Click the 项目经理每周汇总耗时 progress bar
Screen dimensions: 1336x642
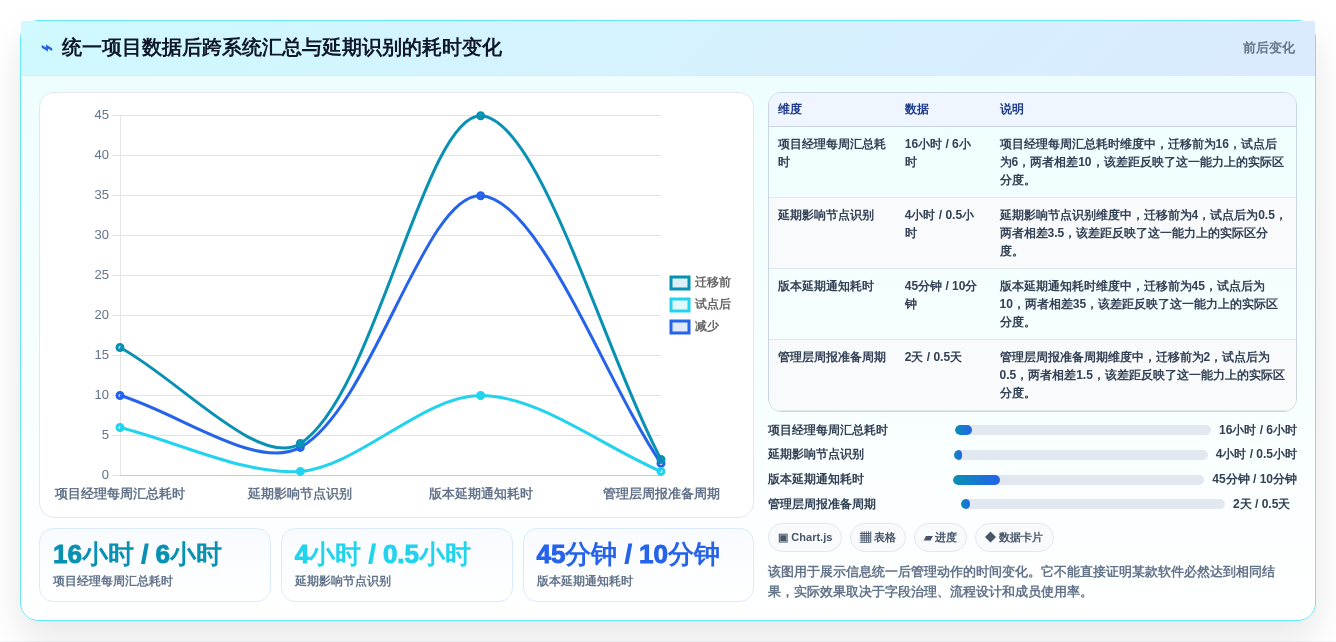(x=1082, y=430)
